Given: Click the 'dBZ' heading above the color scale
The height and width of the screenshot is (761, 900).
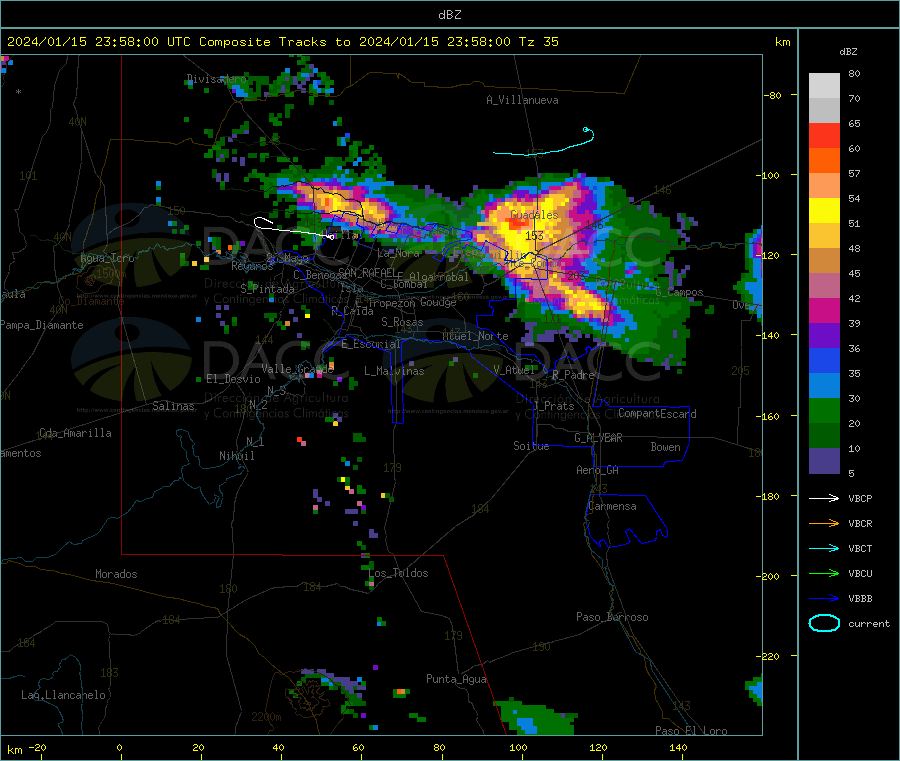Looking at the screenshot, I should pos(848,52).
